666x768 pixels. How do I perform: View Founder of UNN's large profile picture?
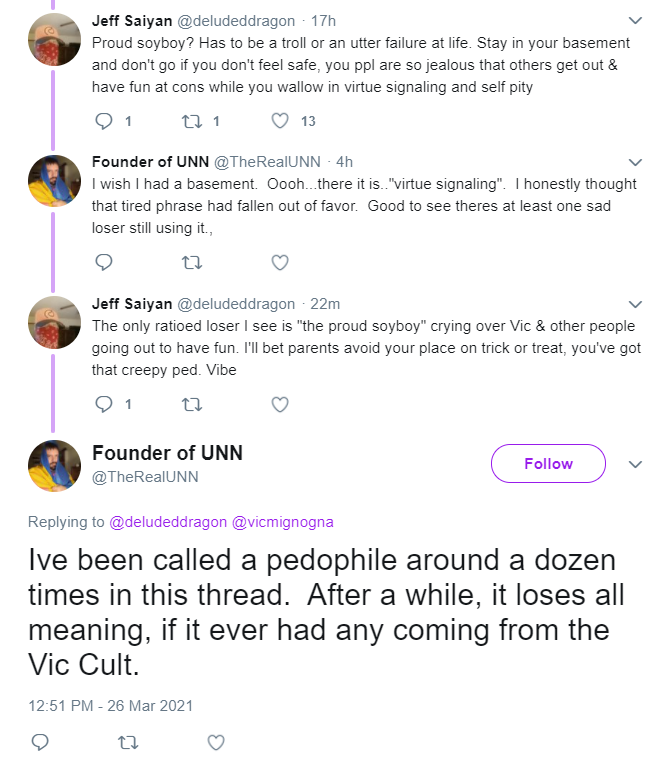pos(54,466)
